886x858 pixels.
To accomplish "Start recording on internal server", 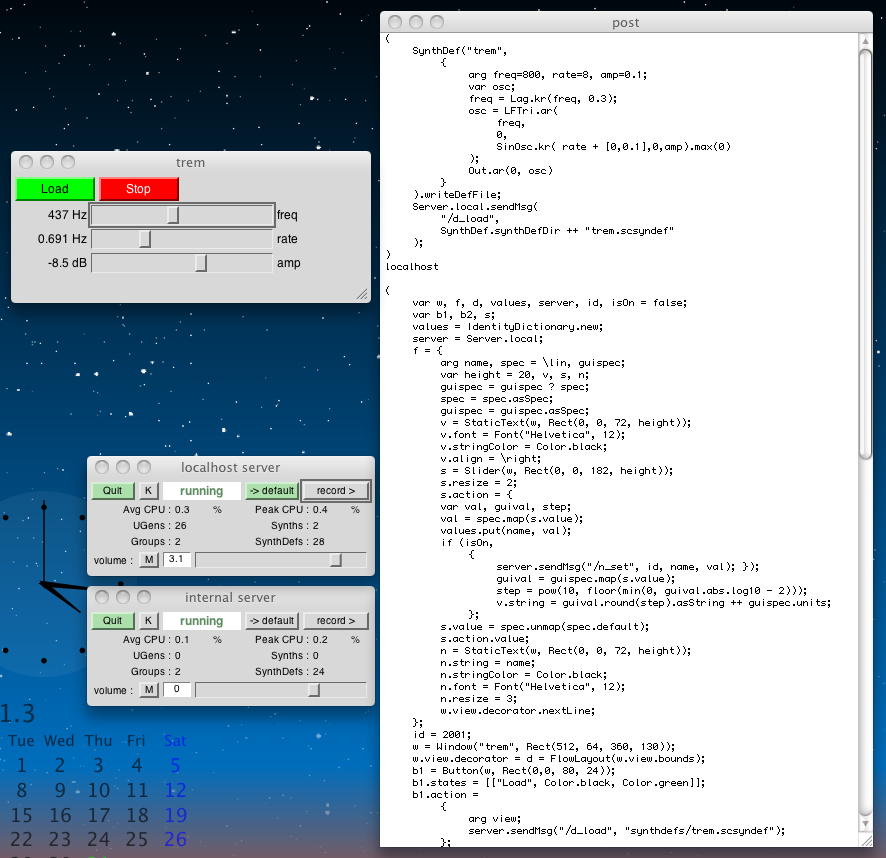I will click(x=336, y=621).
